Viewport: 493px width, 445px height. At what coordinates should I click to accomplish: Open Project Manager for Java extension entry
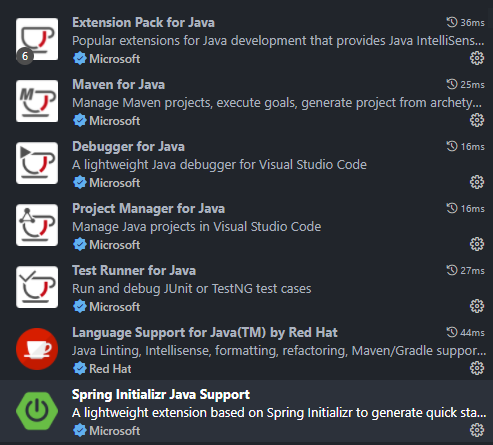pos(246,225)
